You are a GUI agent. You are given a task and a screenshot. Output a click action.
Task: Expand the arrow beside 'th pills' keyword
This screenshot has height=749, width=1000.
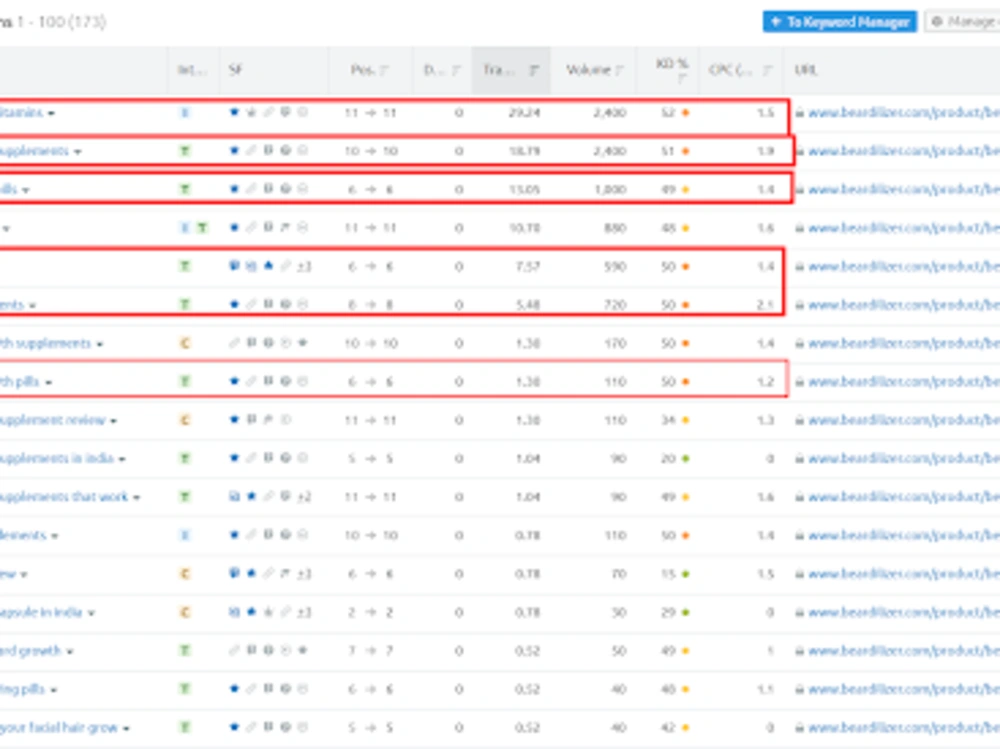[48, 382]
